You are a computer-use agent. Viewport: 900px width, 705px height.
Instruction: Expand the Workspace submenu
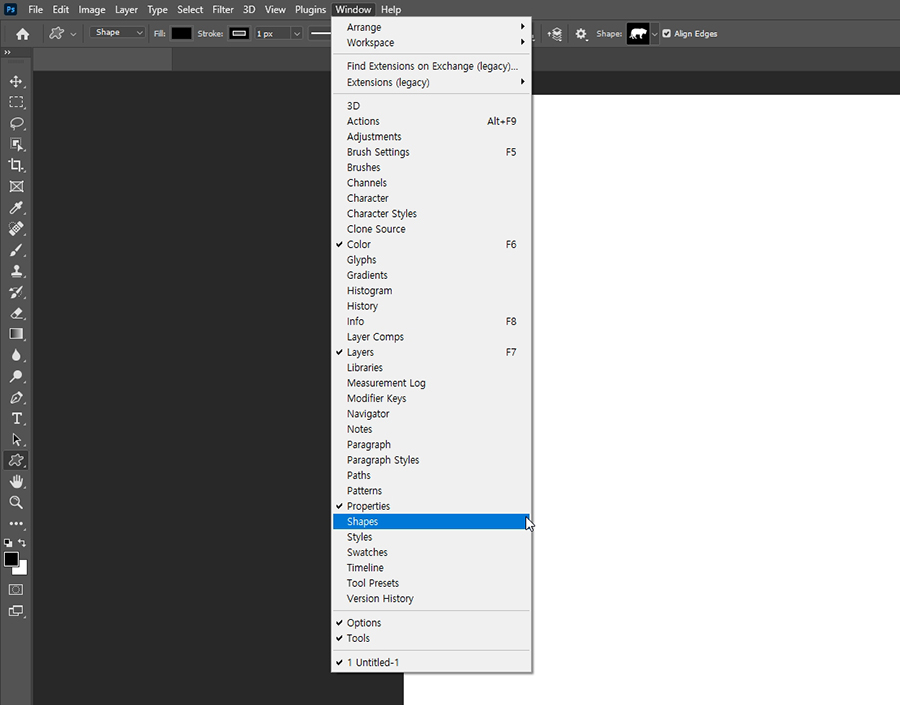pyautogui.click(x=431, y=42)
